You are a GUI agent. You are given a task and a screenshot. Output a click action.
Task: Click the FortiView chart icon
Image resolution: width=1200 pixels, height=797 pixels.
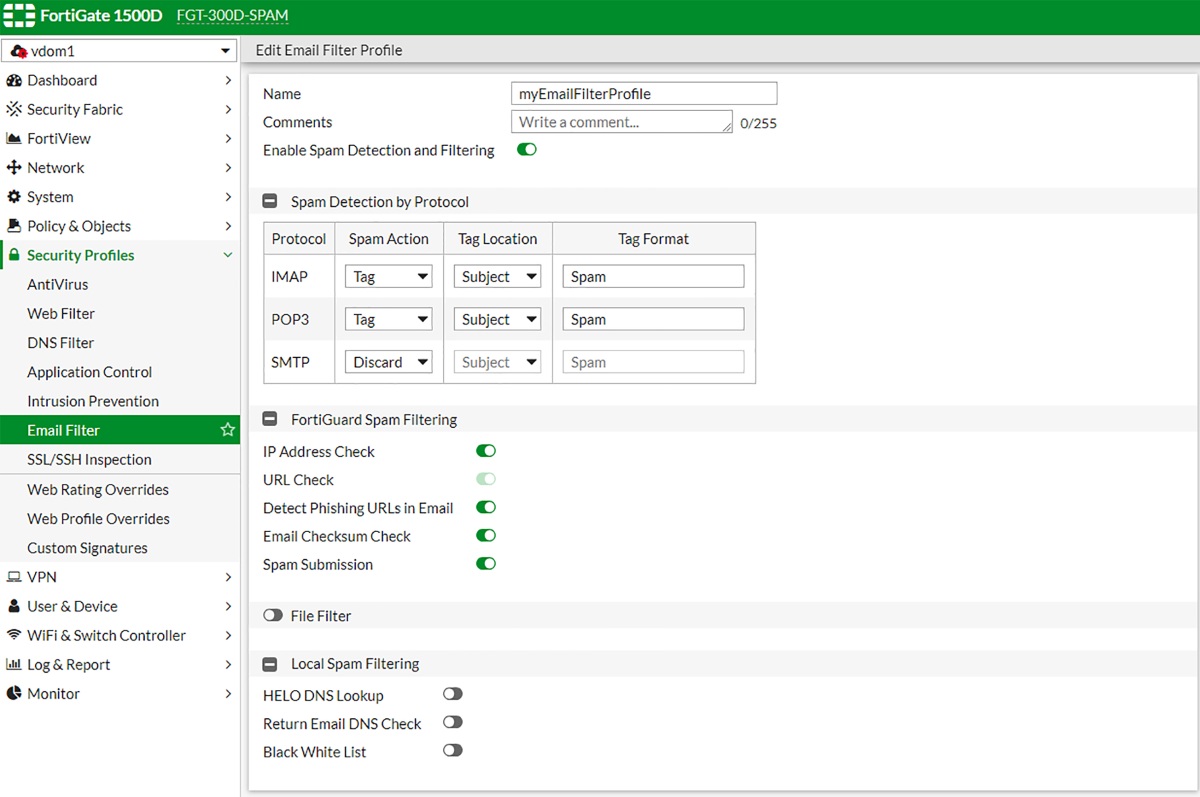[14, 138]
